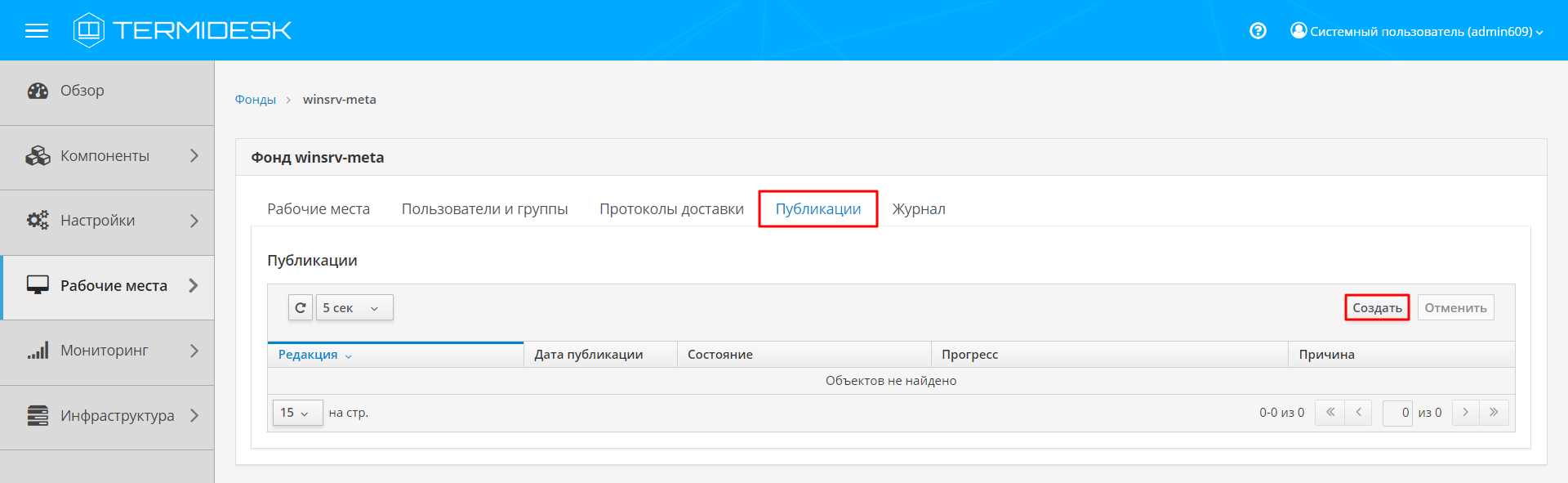
Task: Open the 5 сек refresh interval dropdown
Action: [x=354, y=307]
